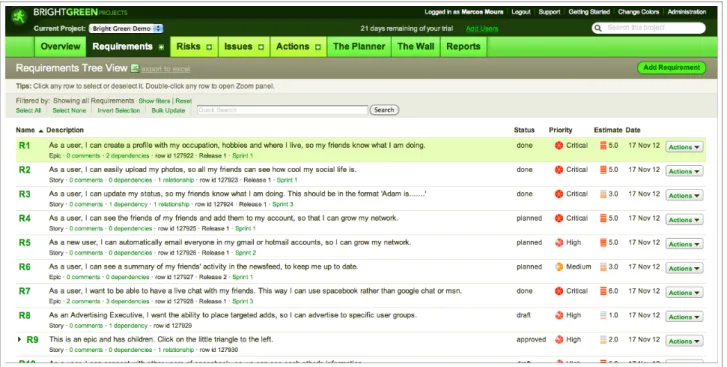Open the Reports tab
This screenshot has width=727, height=367.
pyautogui.click(x=463, y=47)
